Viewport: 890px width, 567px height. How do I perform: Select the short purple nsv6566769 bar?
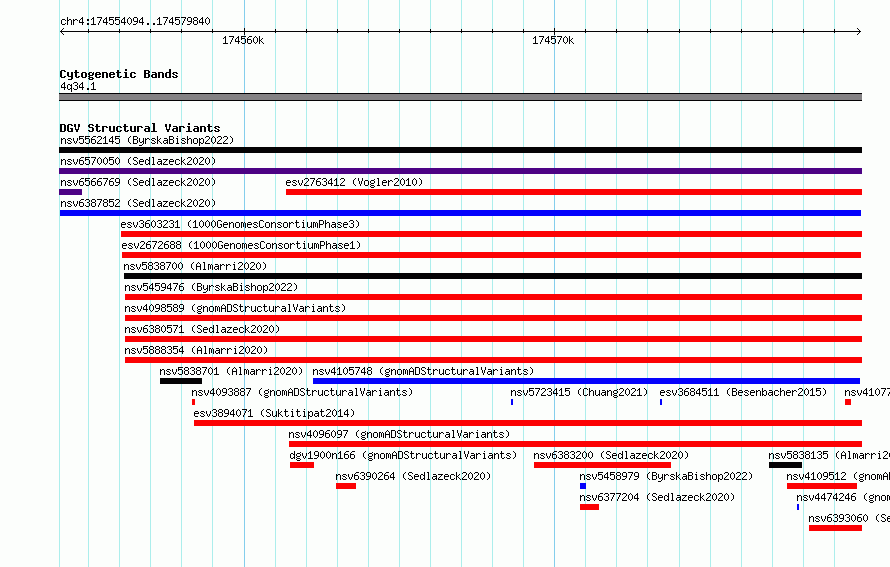70,192
